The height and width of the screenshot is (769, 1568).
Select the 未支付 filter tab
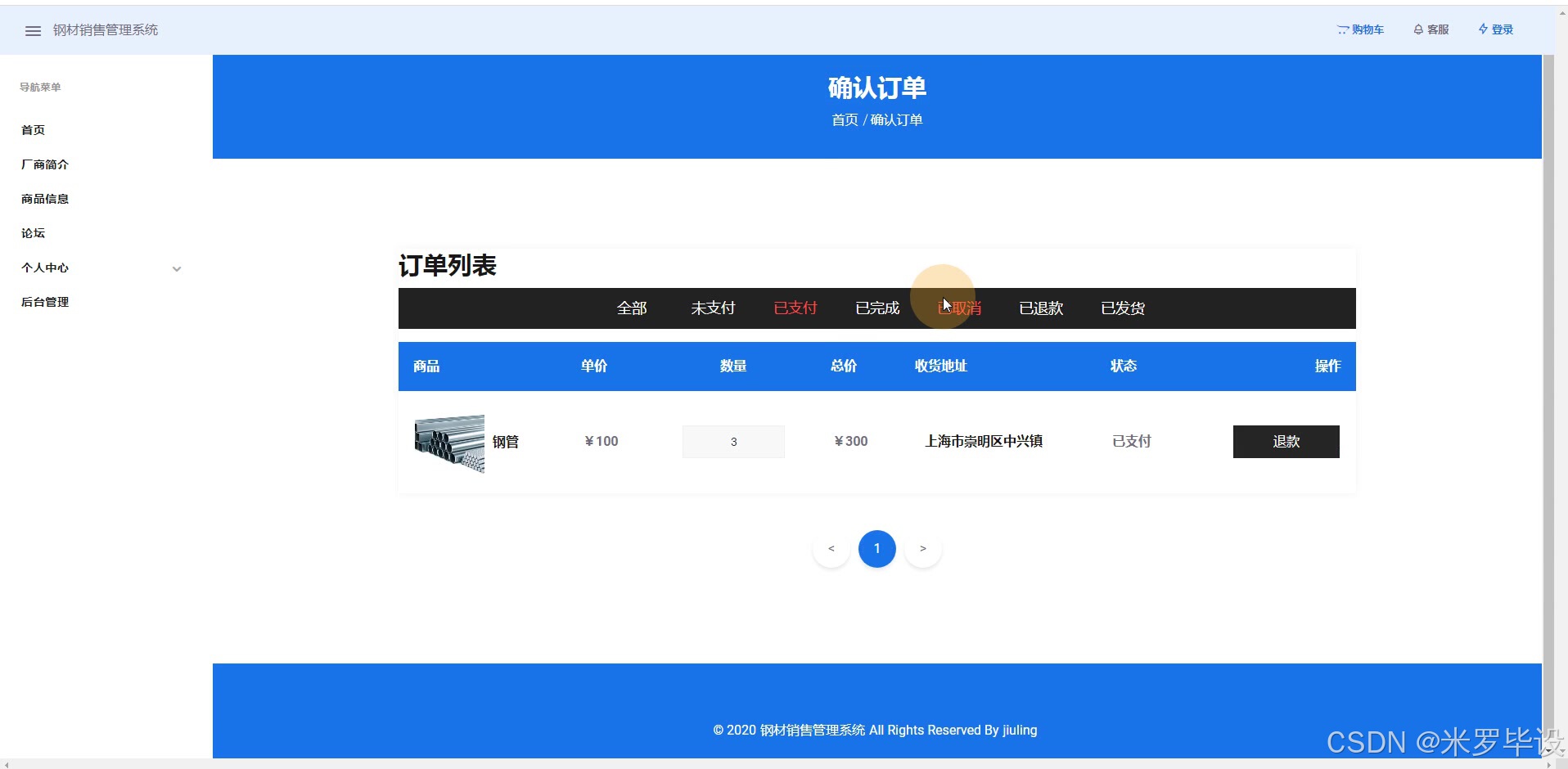(712, 308)
